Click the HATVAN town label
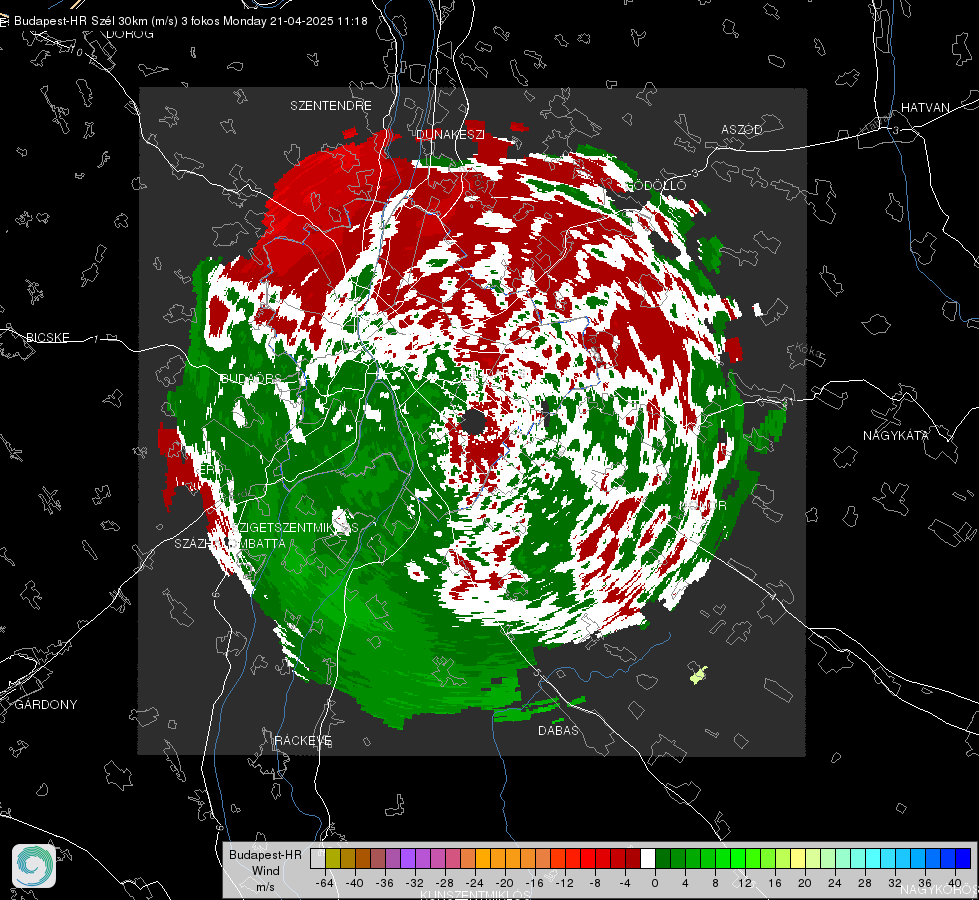Viewport: 979px width, 900px height. (925, 108)
